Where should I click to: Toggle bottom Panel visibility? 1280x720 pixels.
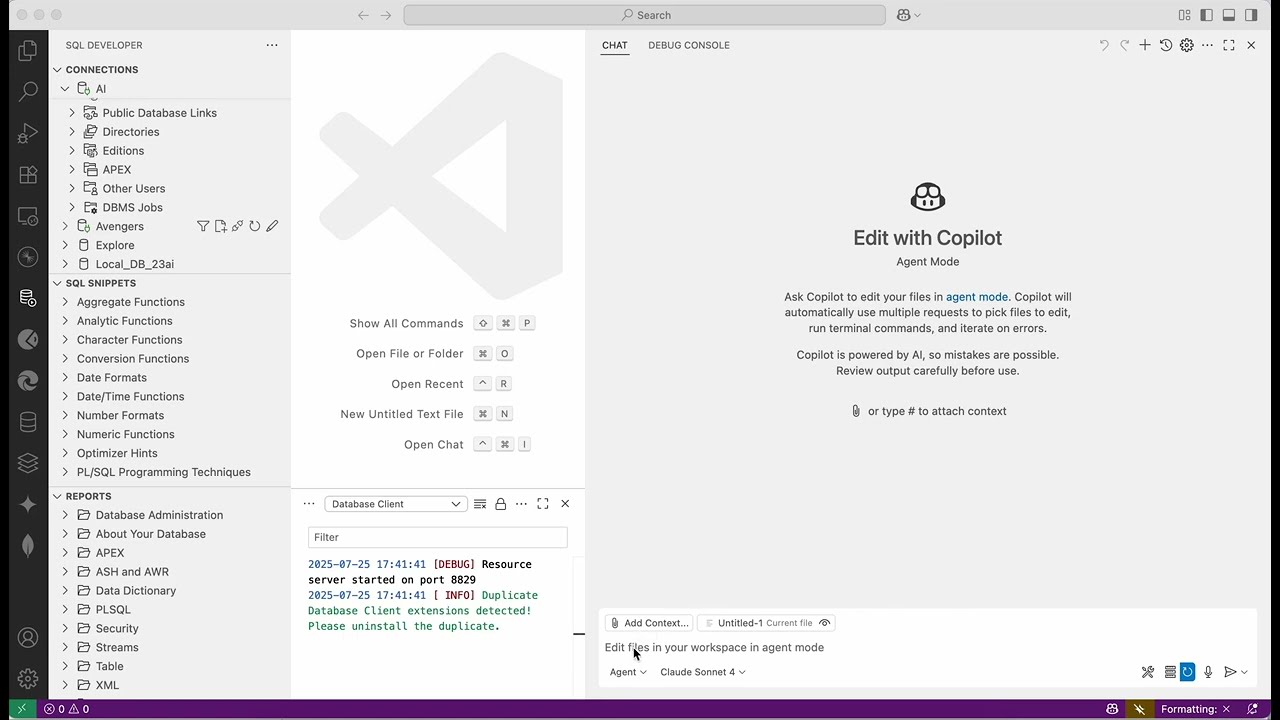[1229, 15]
